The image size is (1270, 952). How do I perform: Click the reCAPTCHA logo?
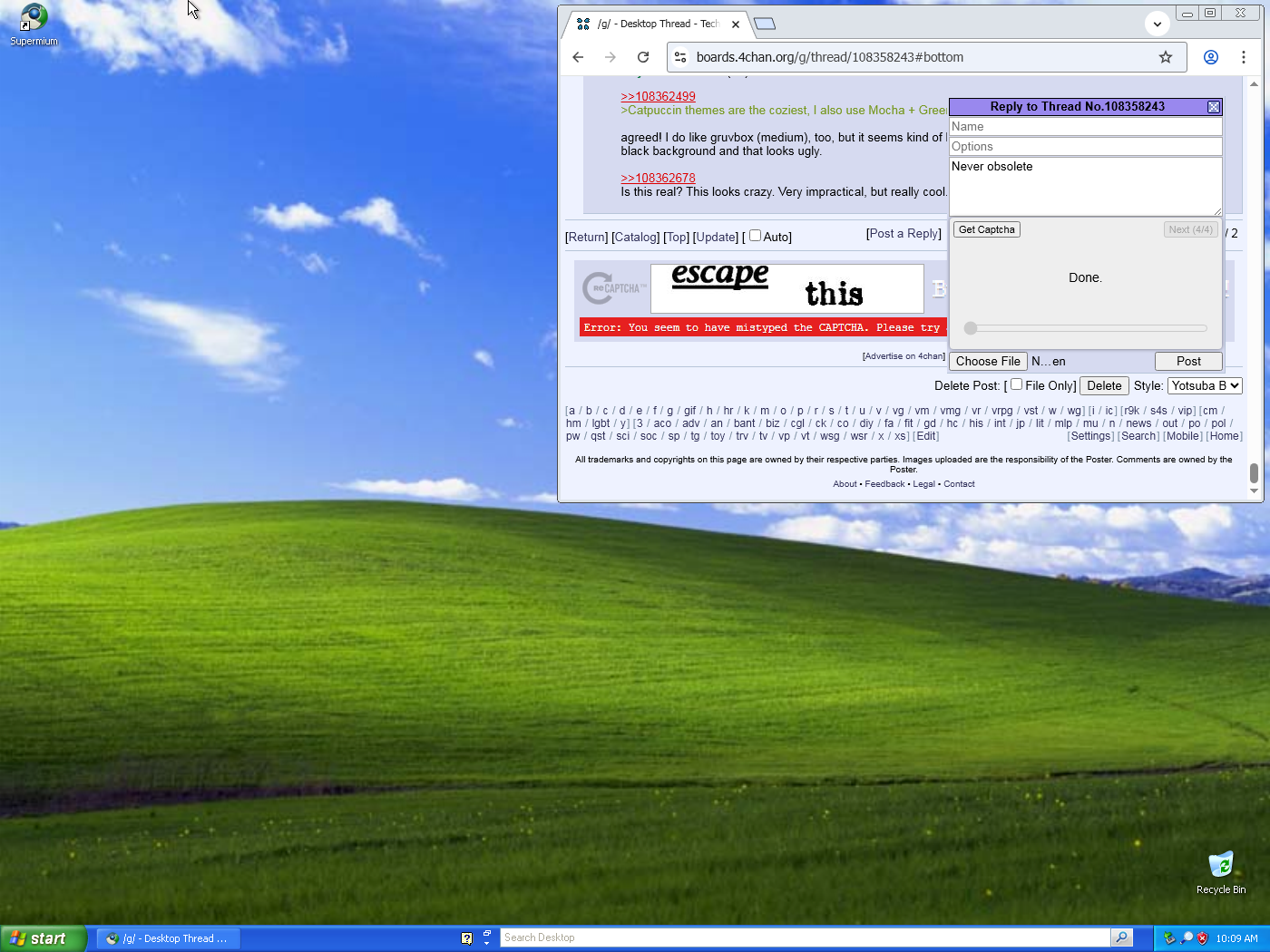(613, 288)
